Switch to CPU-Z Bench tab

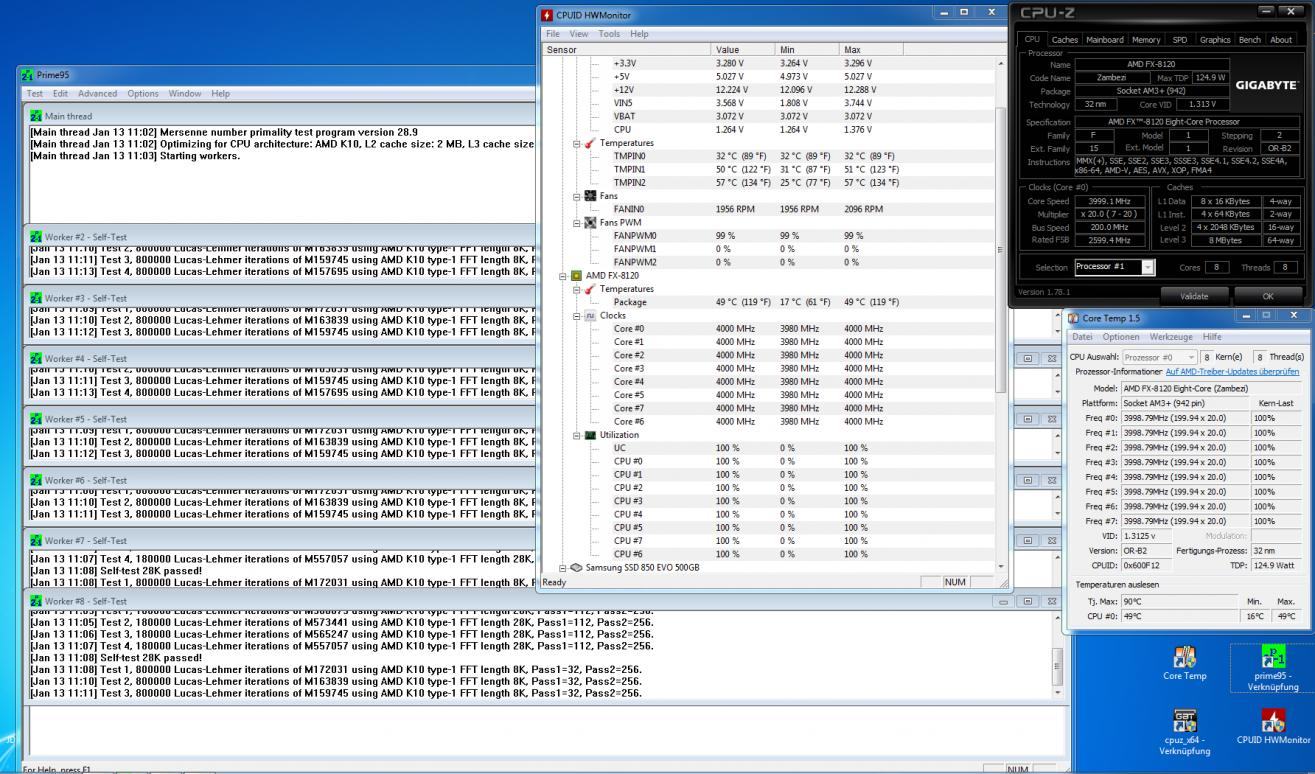coord(1250,39)
